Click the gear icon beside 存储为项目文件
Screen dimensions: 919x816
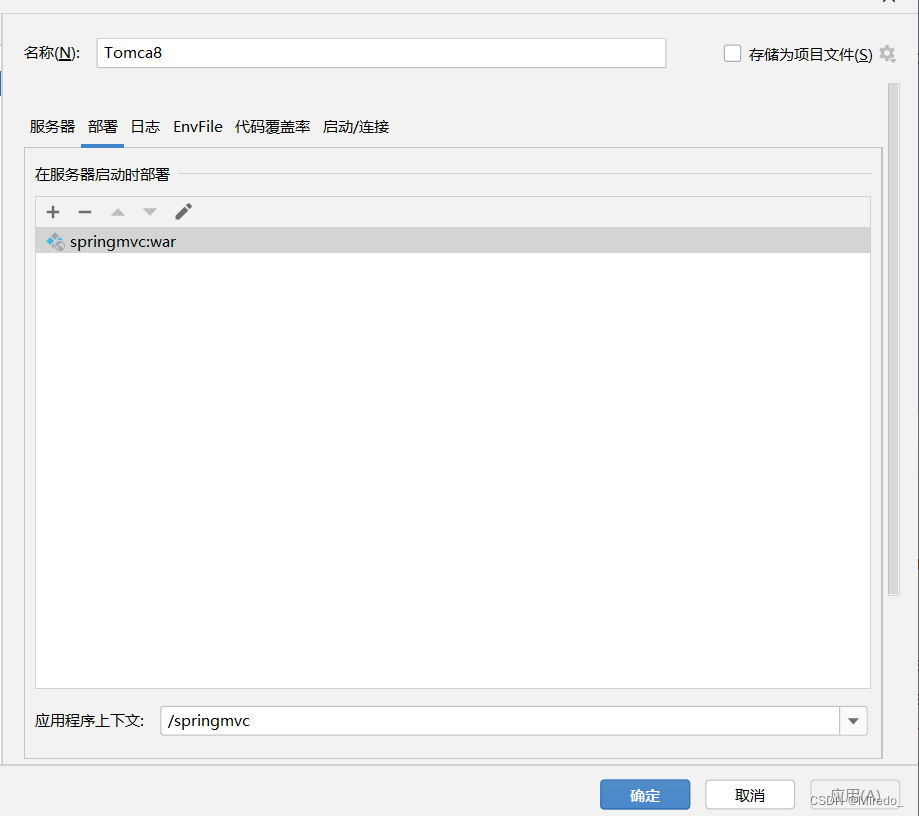[x=887, y=54]
